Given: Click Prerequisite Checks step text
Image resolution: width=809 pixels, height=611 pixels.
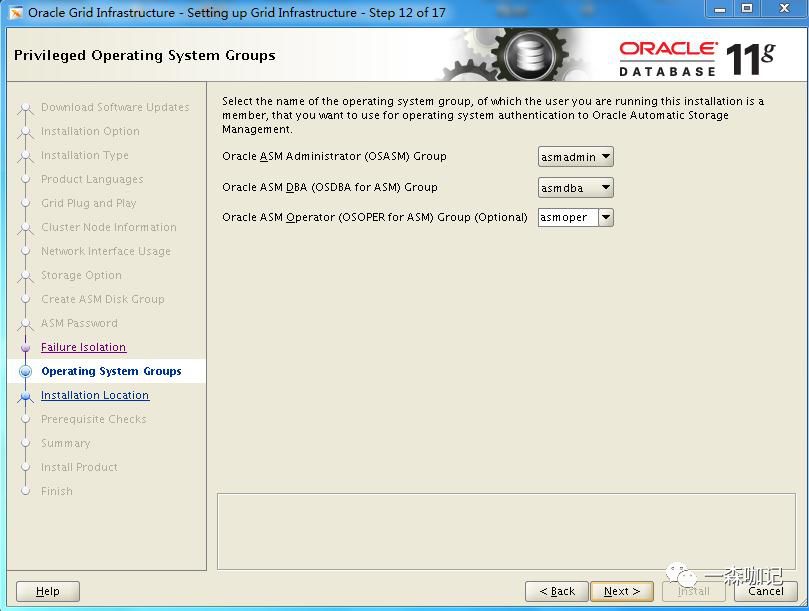Looking at the screenshot, I should pos(94,419).
